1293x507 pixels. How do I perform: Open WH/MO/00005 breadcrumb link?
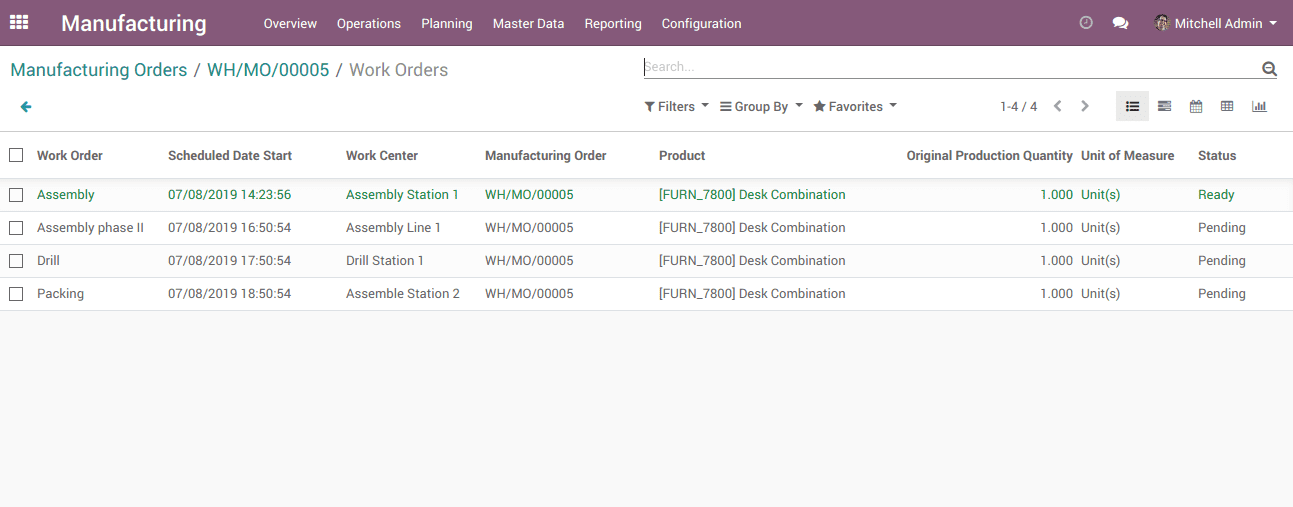[268, 70]
